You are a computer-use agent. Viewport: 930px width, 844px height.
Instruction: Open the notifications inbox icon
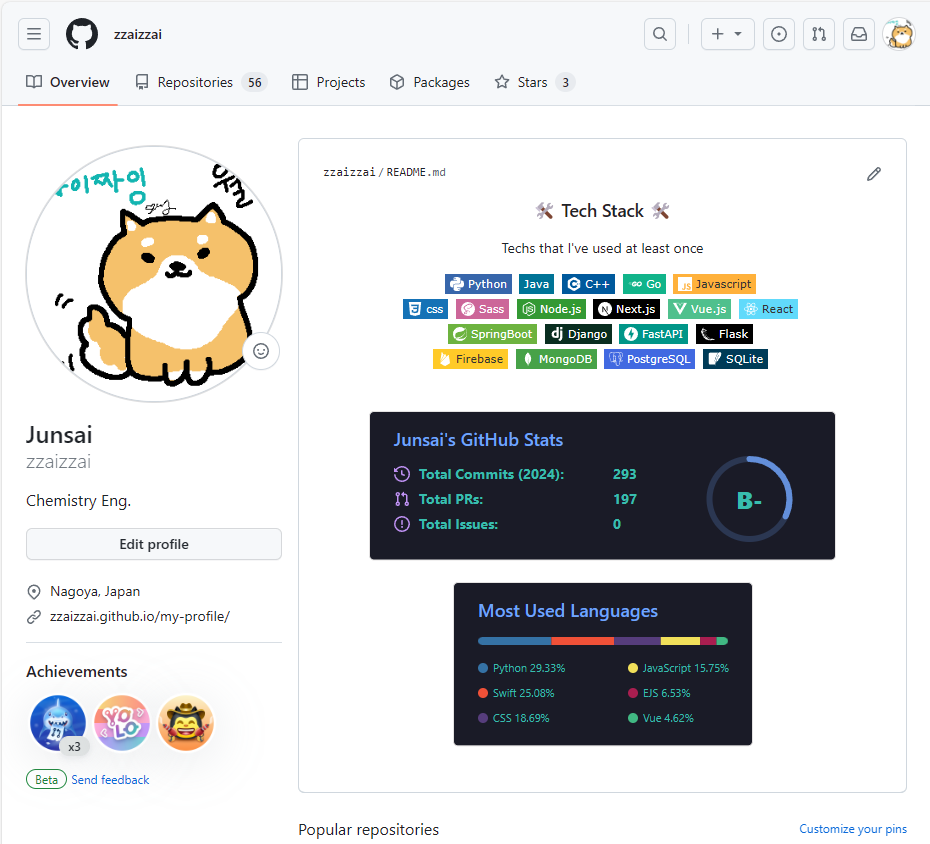859,34
